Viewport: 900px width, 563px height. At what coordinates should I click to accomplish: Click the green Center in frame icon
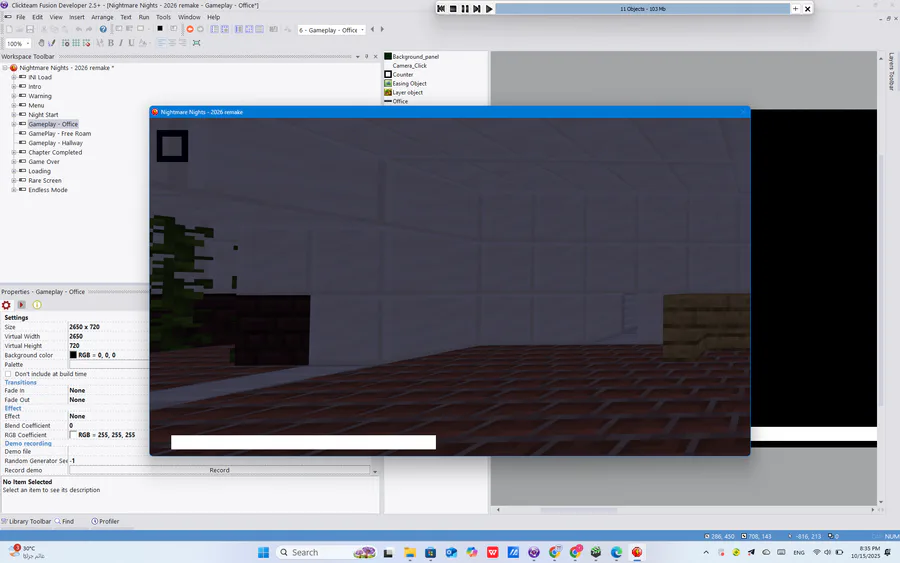pos(196,43)
